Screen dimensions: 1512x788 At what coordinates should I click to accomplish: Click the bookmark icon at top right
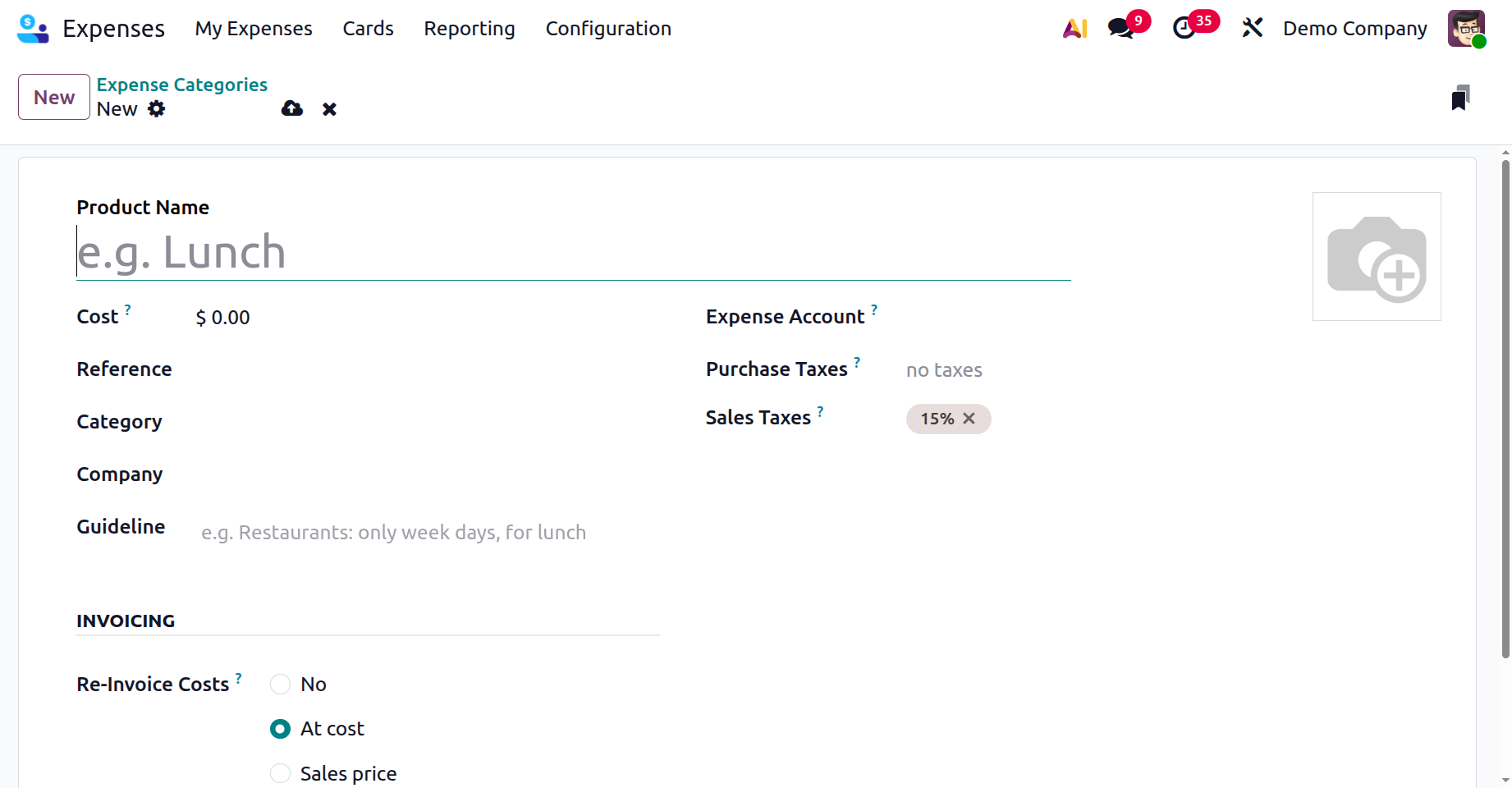pyautogui.click(x=1459, y=98)
